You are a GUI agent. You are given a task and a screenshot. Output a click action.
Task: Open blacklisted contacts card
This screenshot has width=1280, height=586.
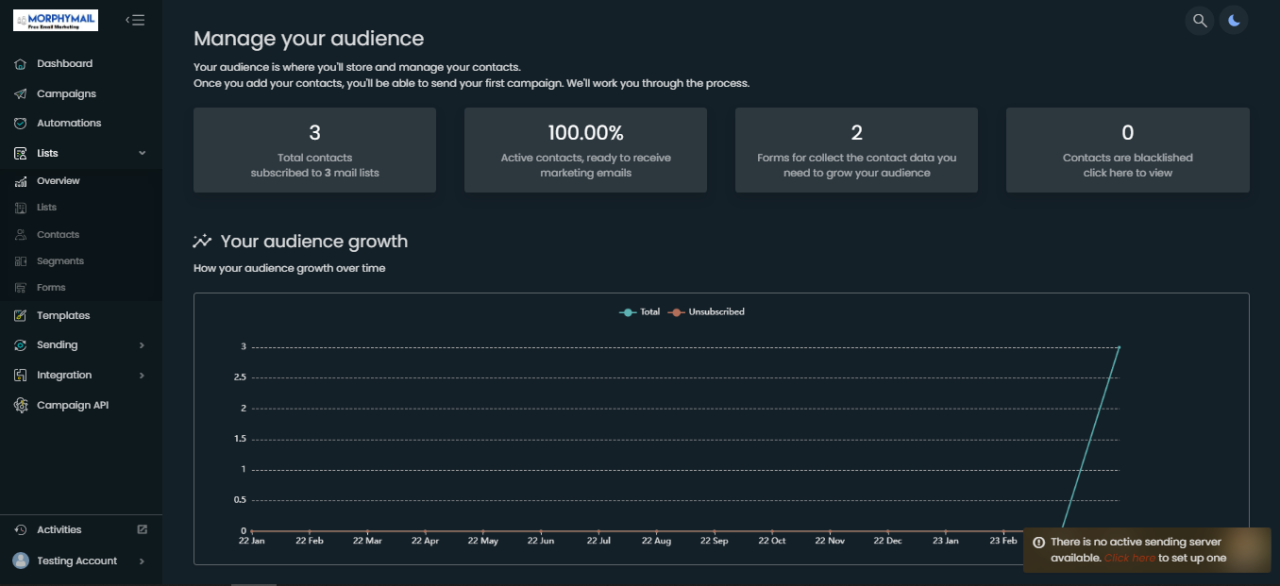click(x=1127, y=150)
